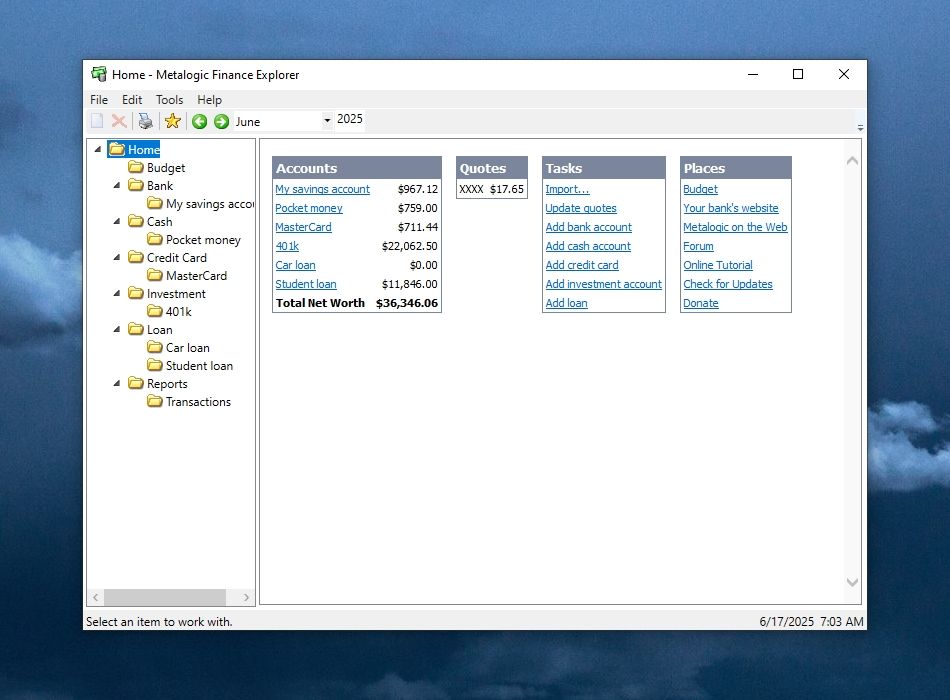The image size is (950, 700).
Task: Visit Your bank's website link
Action: pos(731,208)
